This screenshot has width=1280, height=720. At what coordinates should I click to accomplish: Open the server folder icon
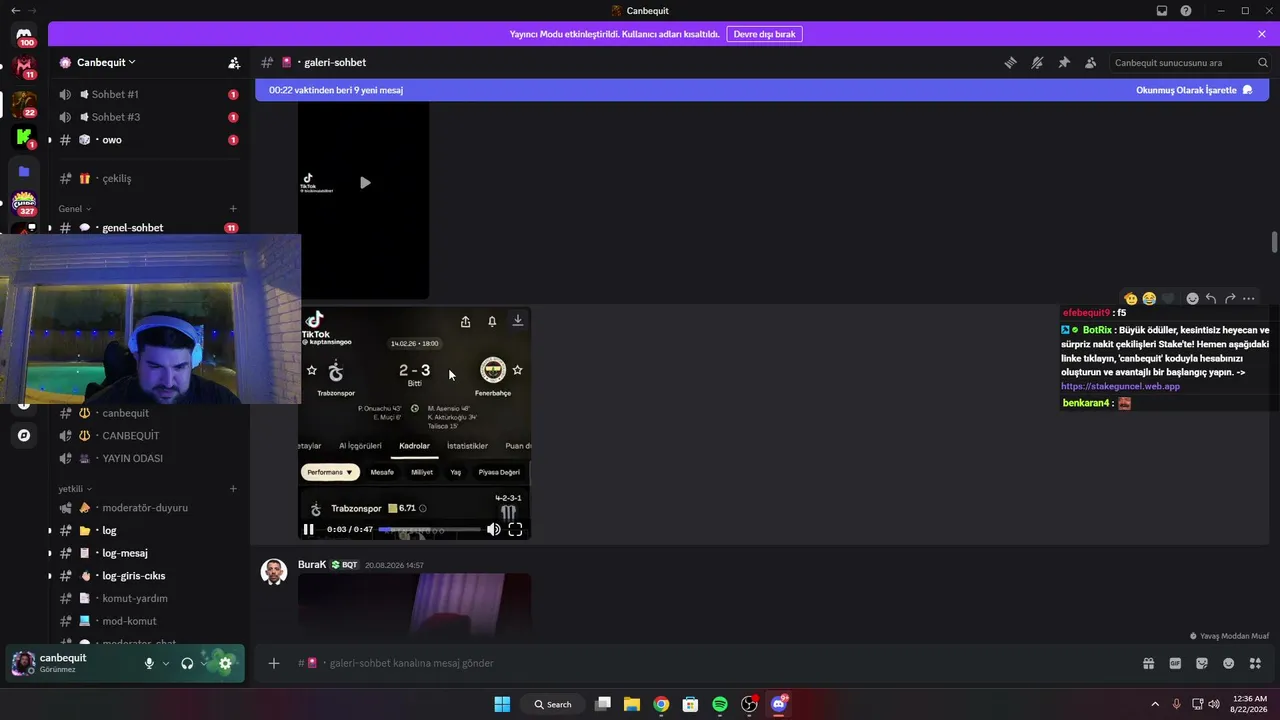(24, 171)
